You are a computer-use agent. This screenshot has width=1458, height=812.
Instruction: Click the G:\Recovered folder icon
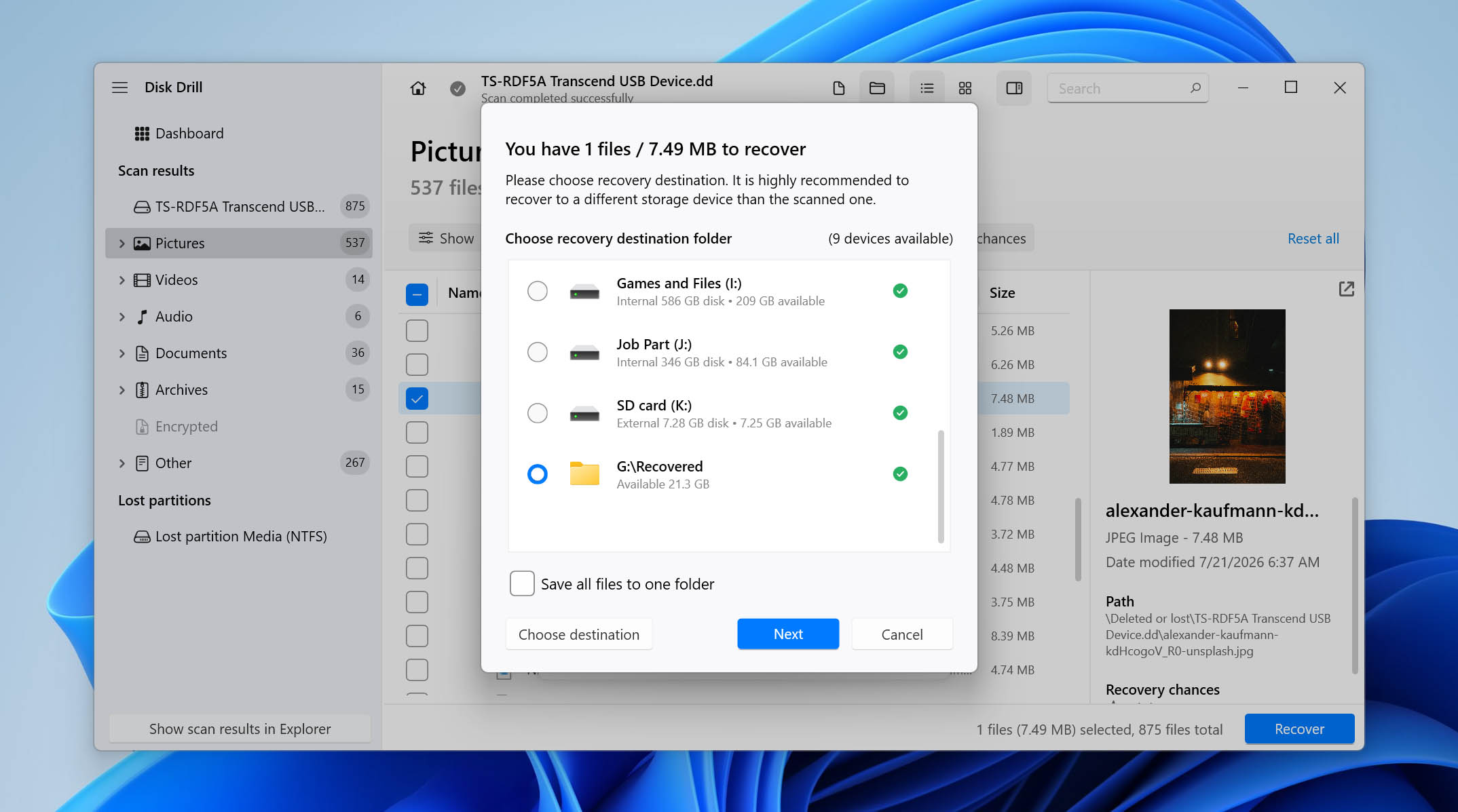[x=584, y=473]
